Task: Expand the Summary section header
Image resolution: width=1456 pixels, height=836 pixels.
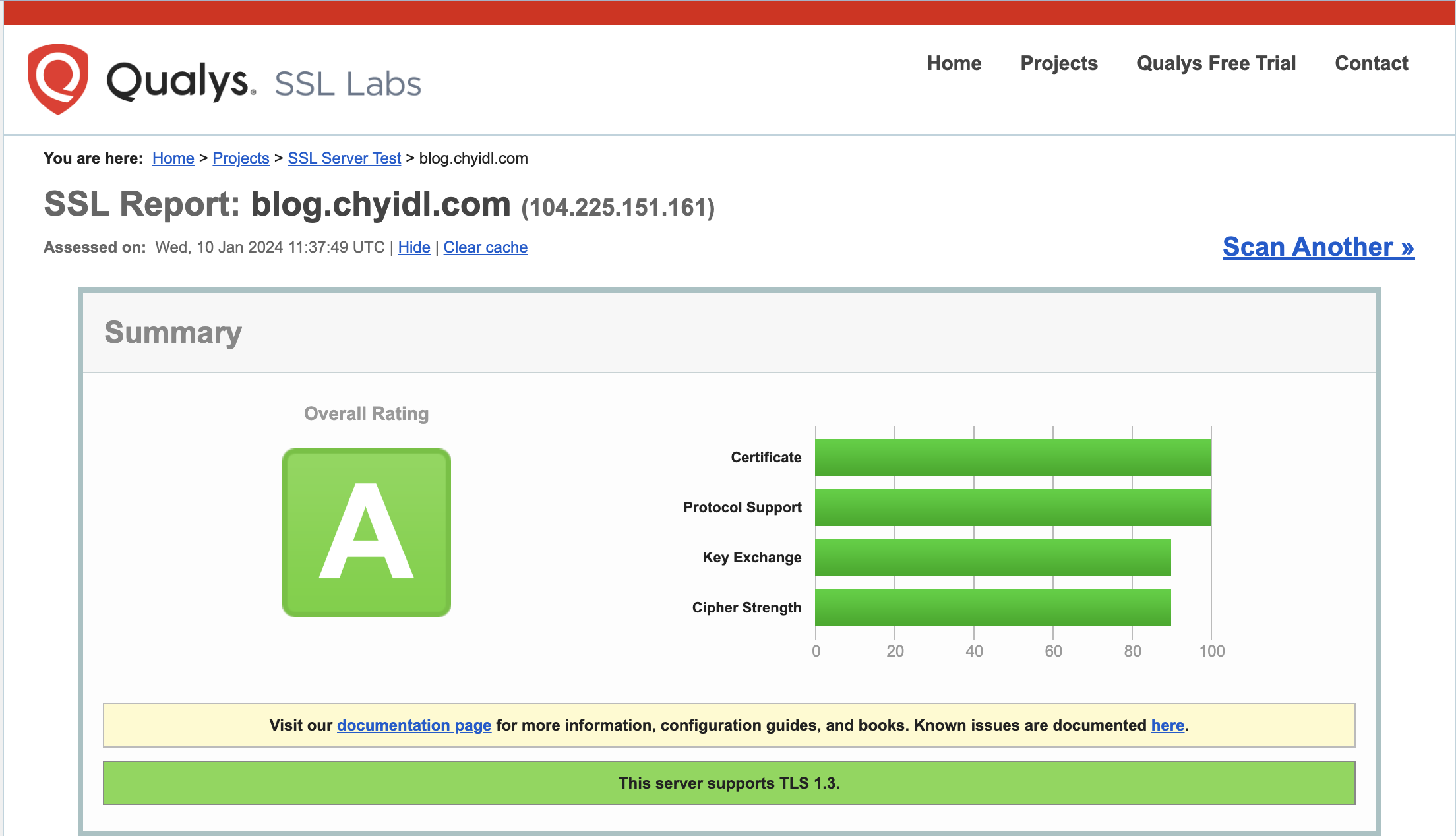Action: (x=173, y=332)
